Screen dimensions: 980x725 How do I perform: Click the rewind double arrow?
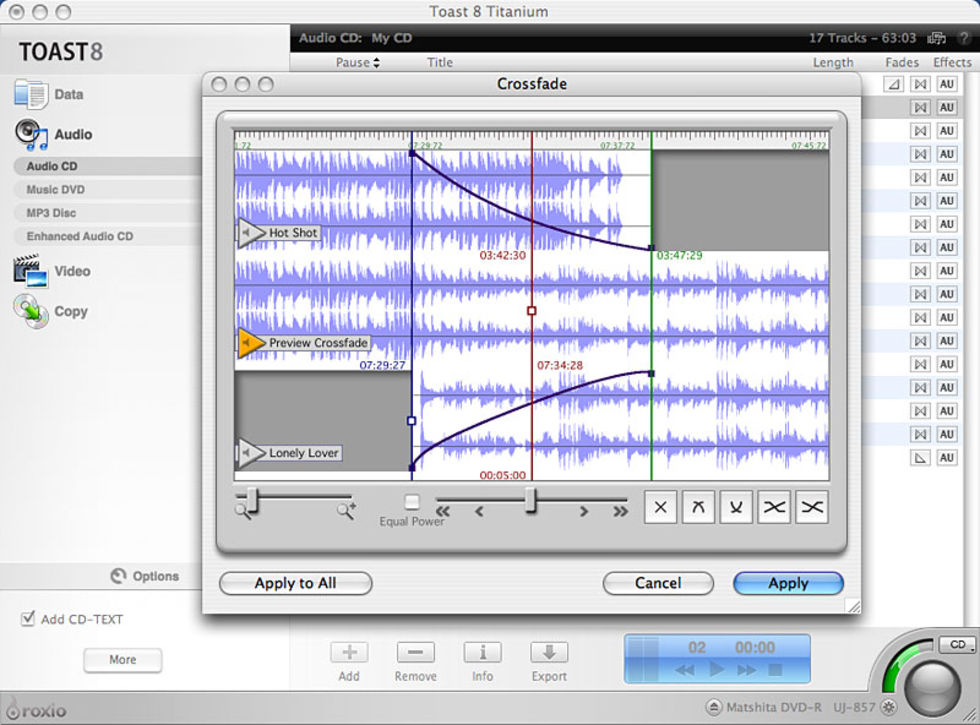click(443, 511)
